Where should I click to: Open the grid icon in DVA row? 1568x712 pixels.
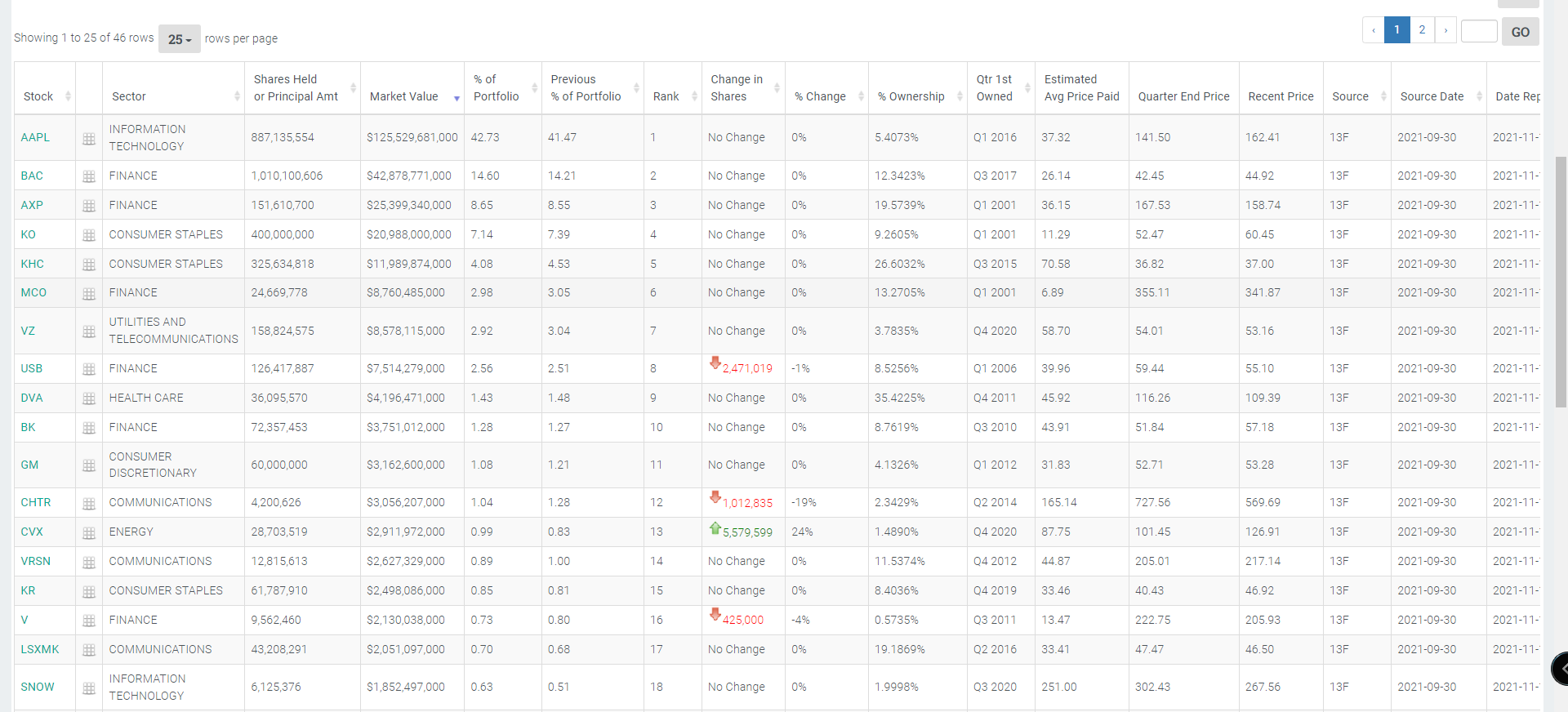point(89,398)
